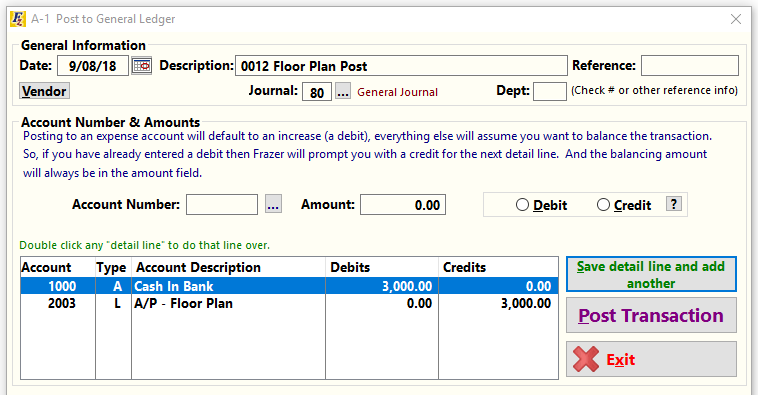Open the date calendar picker icon
This screenshot has width=758, height=395.
[142, 66]
